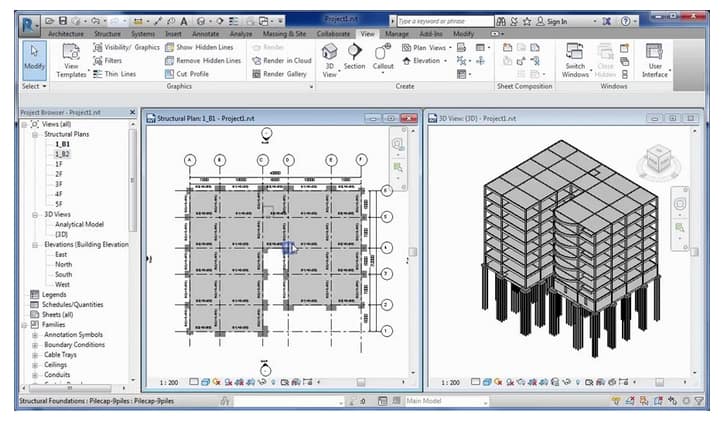
Task: Click Show Hidden Lines
Action: coord(199,47)
